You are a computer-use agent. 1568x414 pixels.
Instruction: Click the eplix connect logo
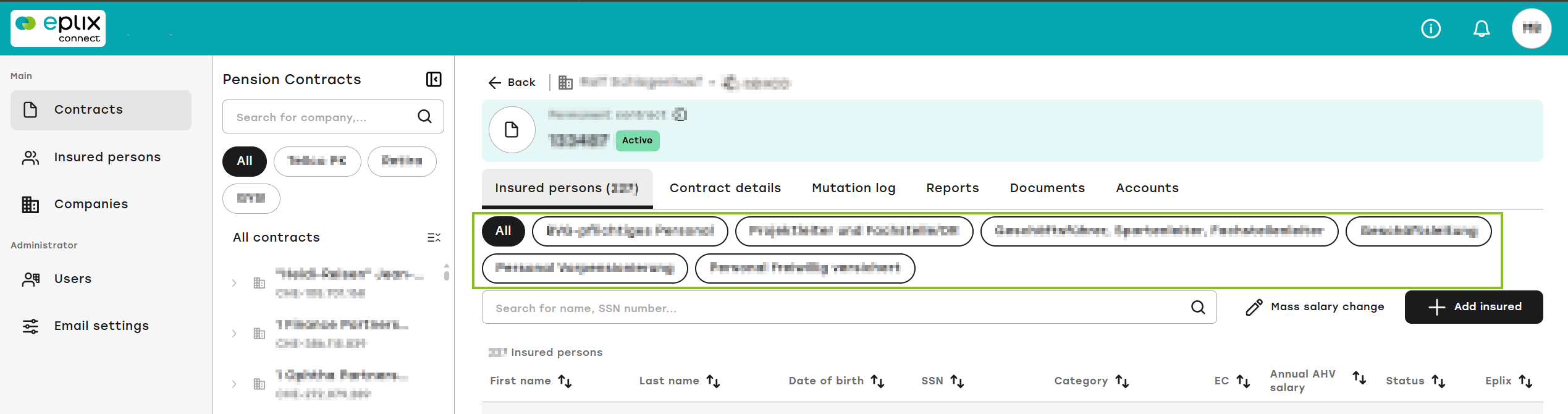58,28
